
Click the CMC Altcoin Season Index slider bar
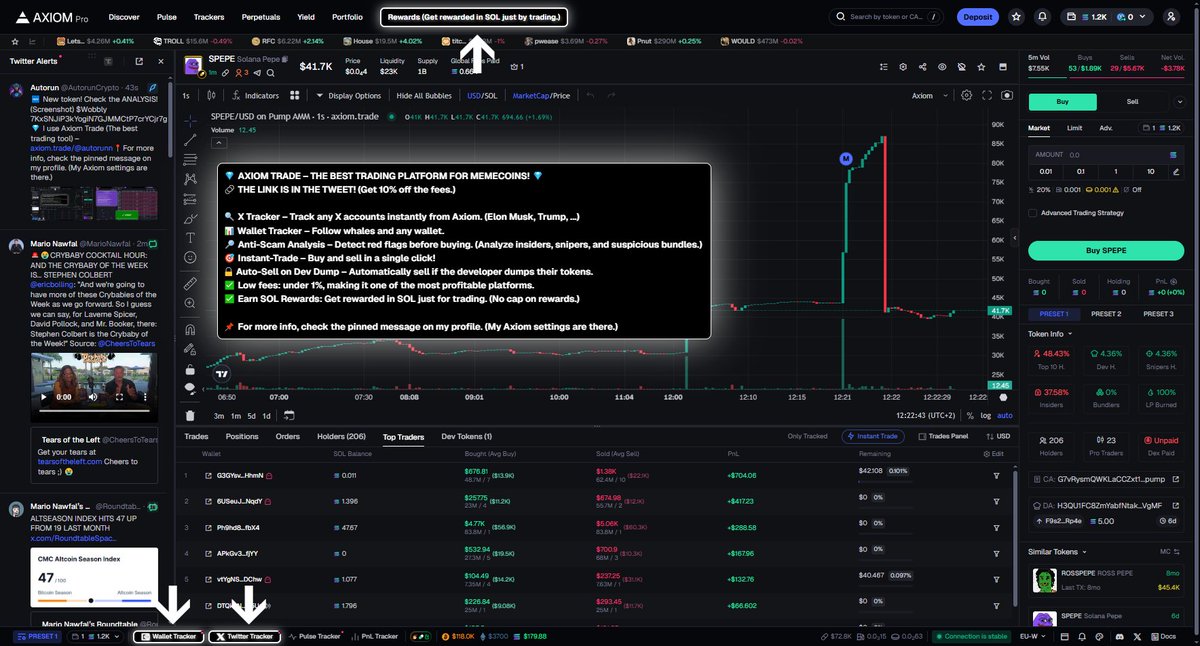pyautogui.click(x=92, y=600)
